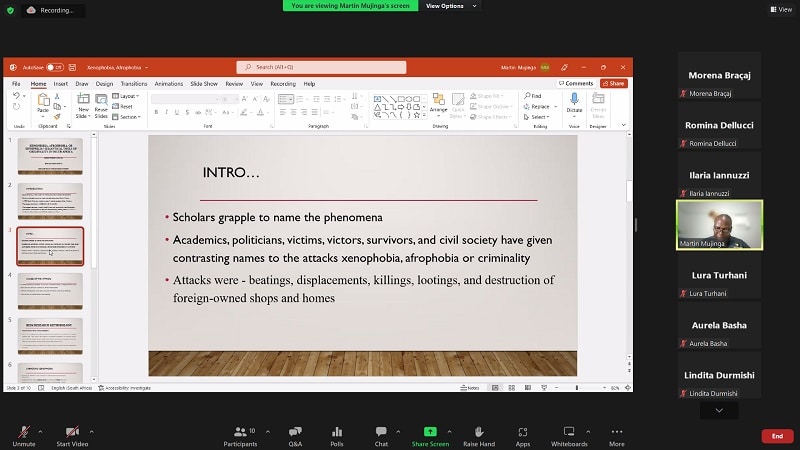
Task: Open the Q&A panel
Action: (x=295, y=434)
